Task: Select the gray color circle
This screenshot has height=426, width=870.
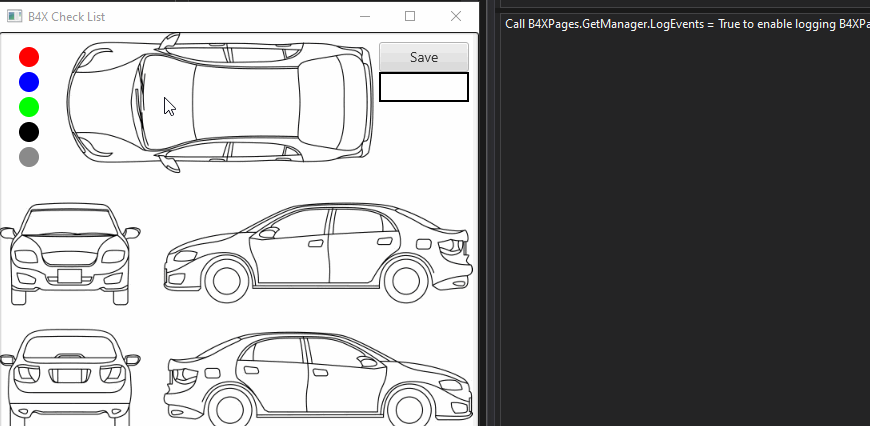Action: (29, 157)
